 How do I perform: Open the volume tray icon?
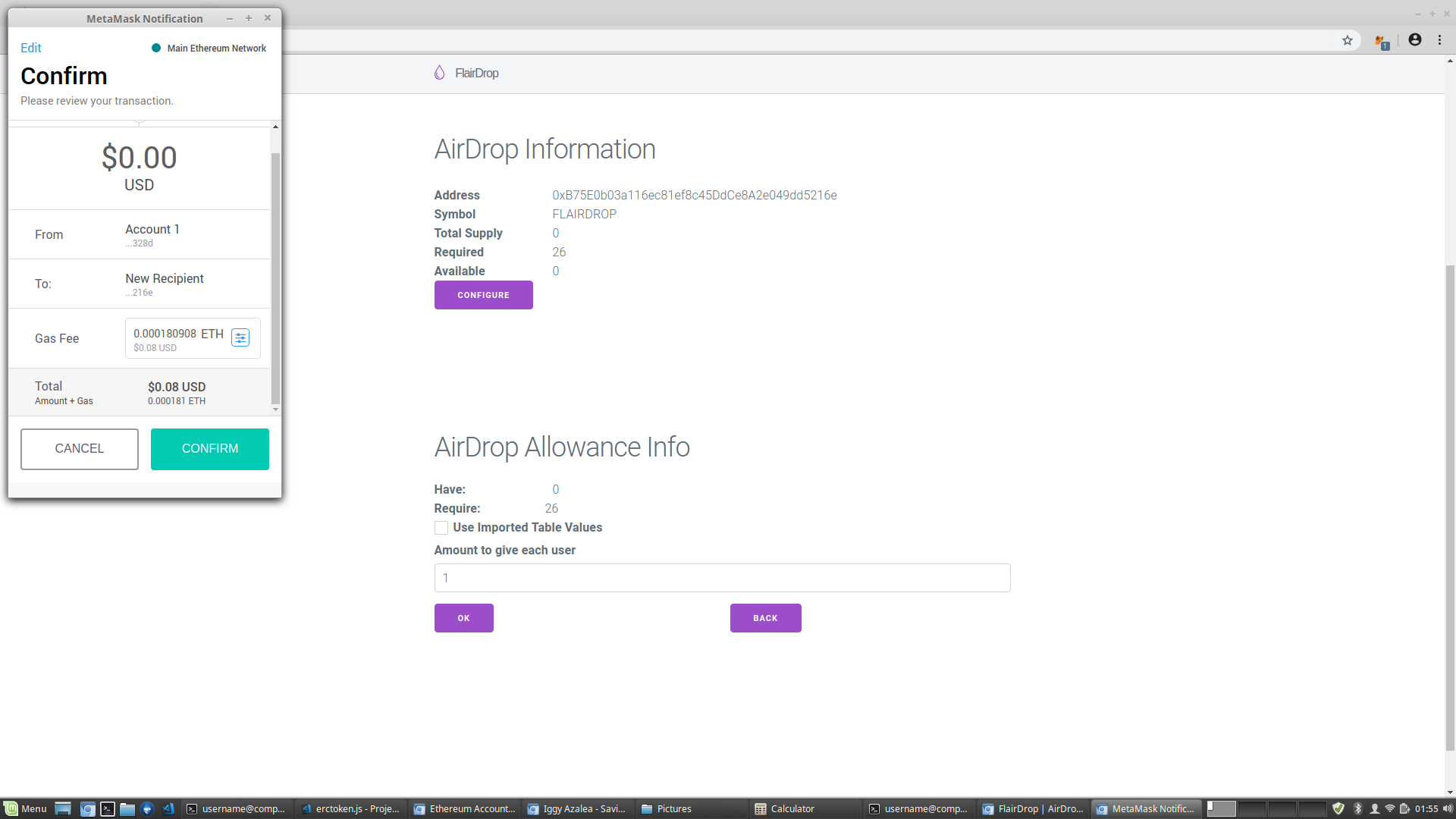pos(1447,809)
